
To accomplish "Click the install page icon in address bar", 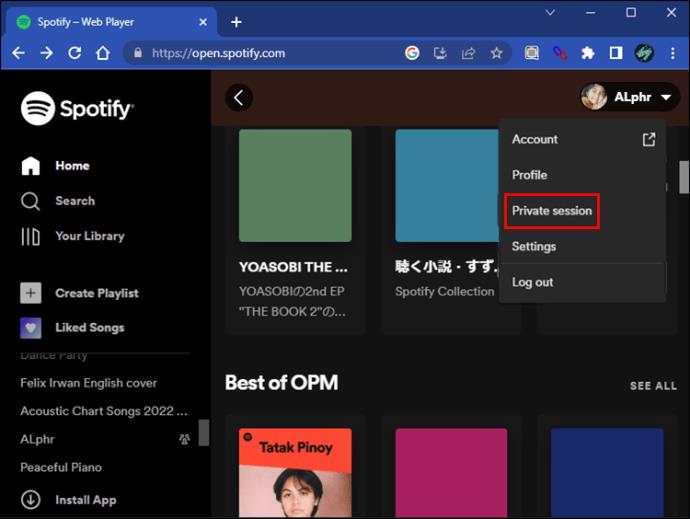I will click(440, 53).
